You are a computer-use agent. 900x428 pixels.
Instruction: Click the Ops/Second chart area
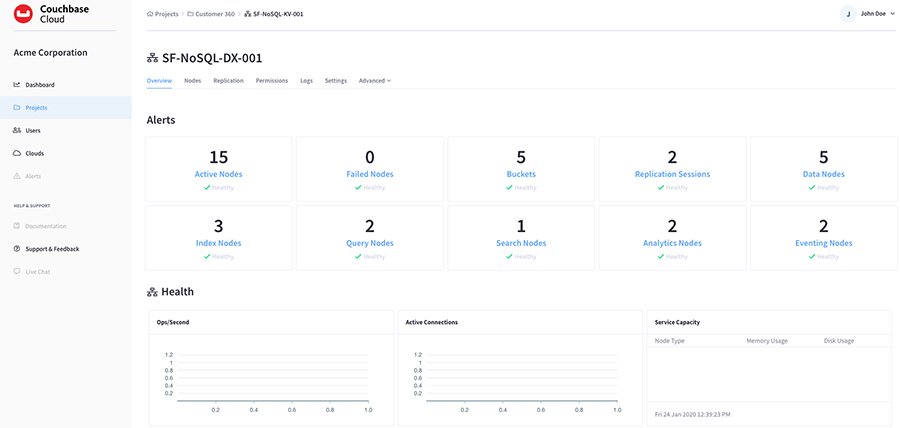pos(270,380)
